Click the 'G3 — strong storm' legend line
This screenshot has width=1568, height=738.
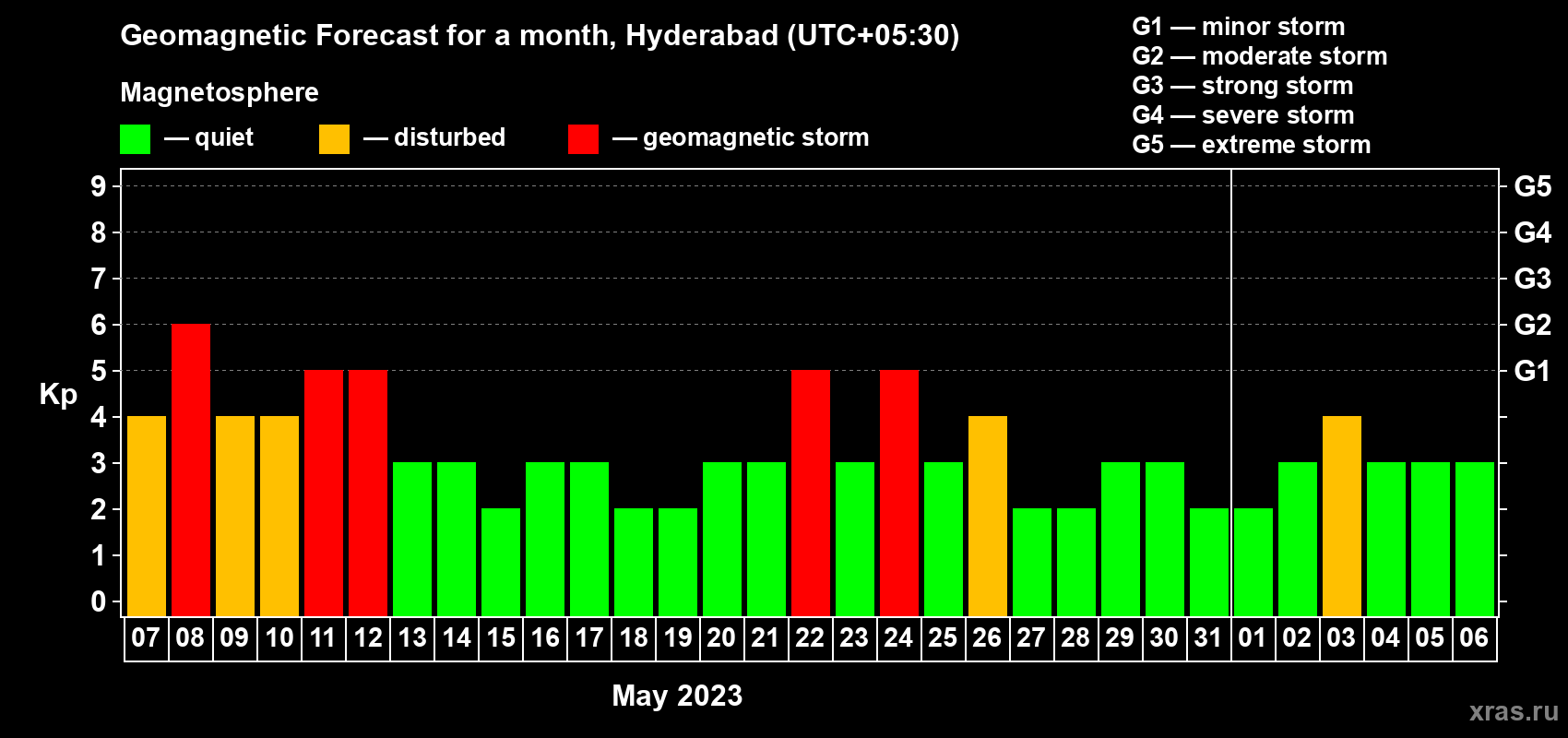[1242, 86]
